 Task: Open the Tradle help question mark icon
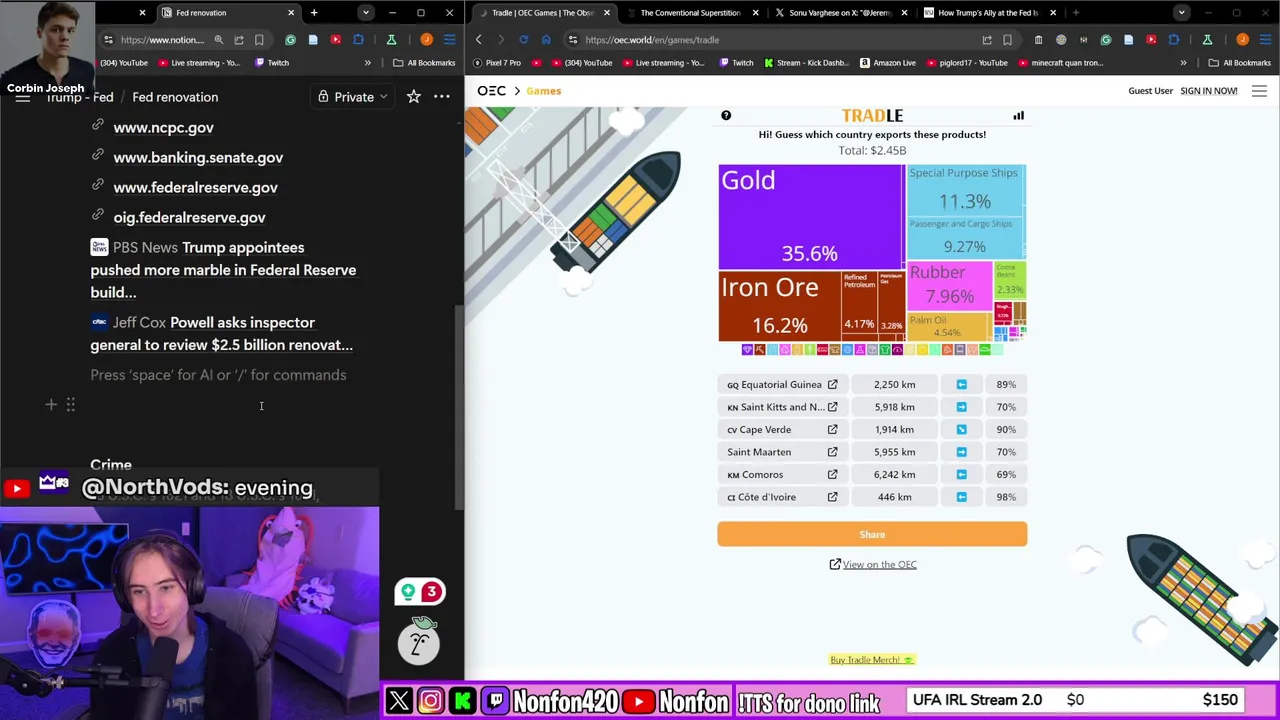pyautogui.click(x=726, y=116)
